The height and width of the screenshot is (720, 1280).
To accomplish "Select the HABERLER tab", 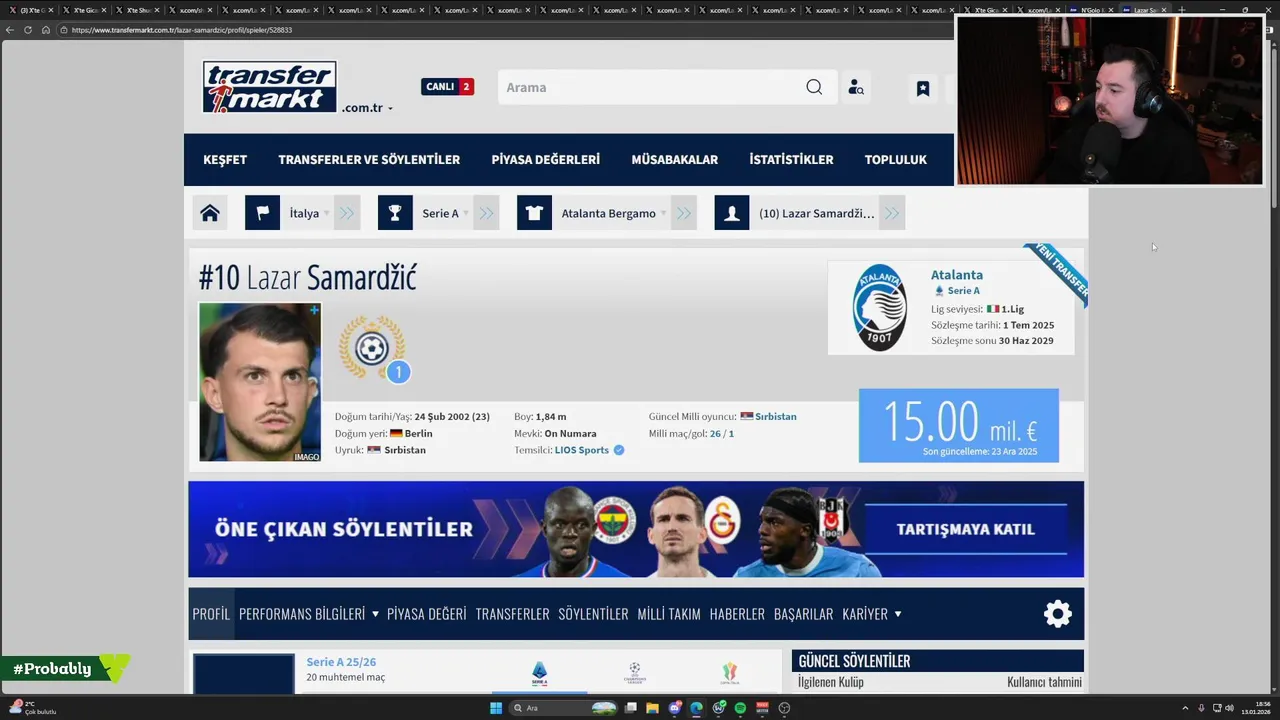I will [737, 614].
